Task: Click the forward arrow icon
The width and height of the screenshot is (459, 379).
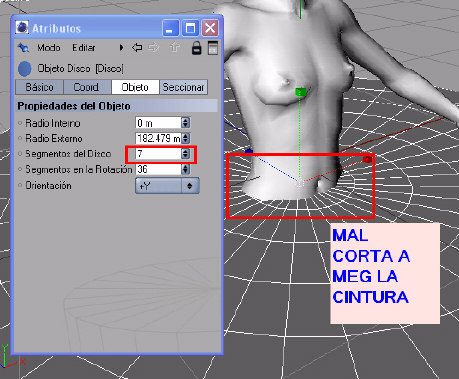Action: click(x=154, y=48)
